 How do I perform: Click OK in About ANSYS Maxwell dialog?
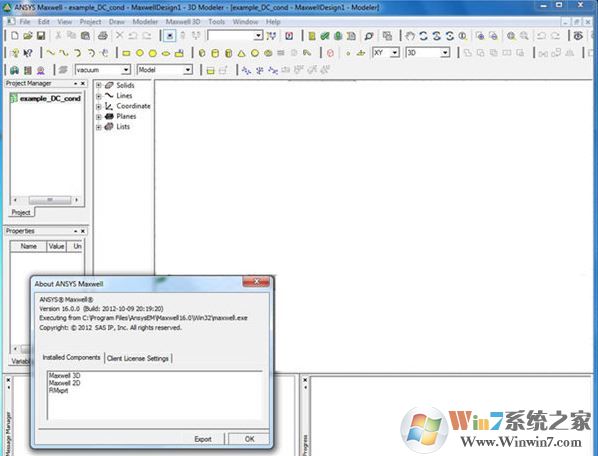pyautogui.click(x=249, y=439)
